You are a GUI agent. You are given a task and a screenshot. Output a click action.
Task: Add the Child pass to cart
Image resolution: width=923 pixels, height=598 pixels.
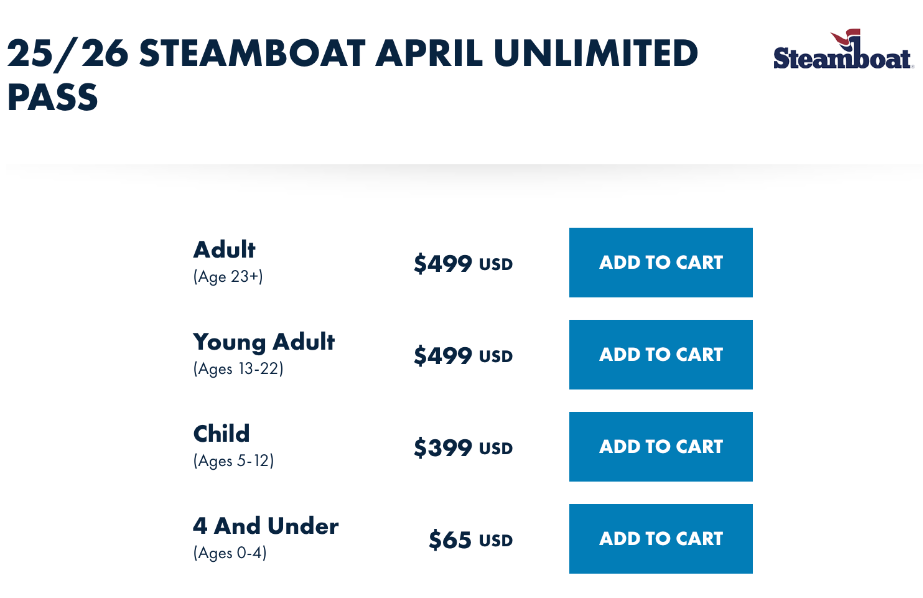660,447
